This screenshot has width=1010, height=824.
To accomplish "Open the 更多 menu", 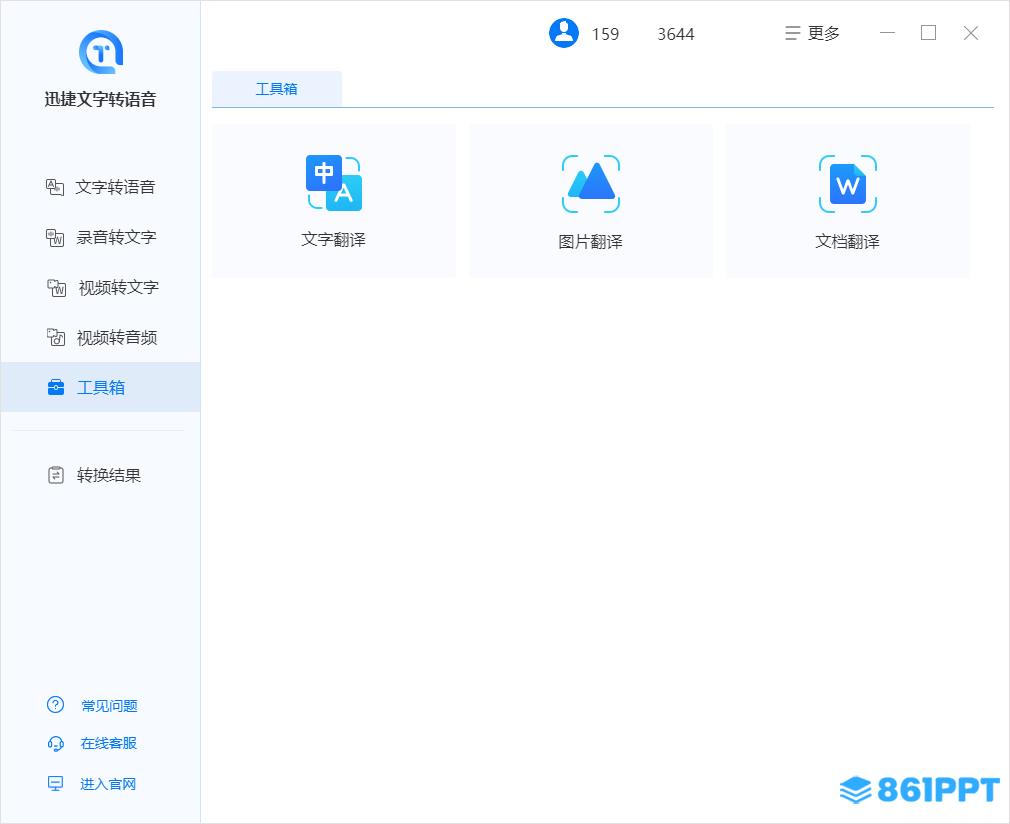I will (812, 34).
